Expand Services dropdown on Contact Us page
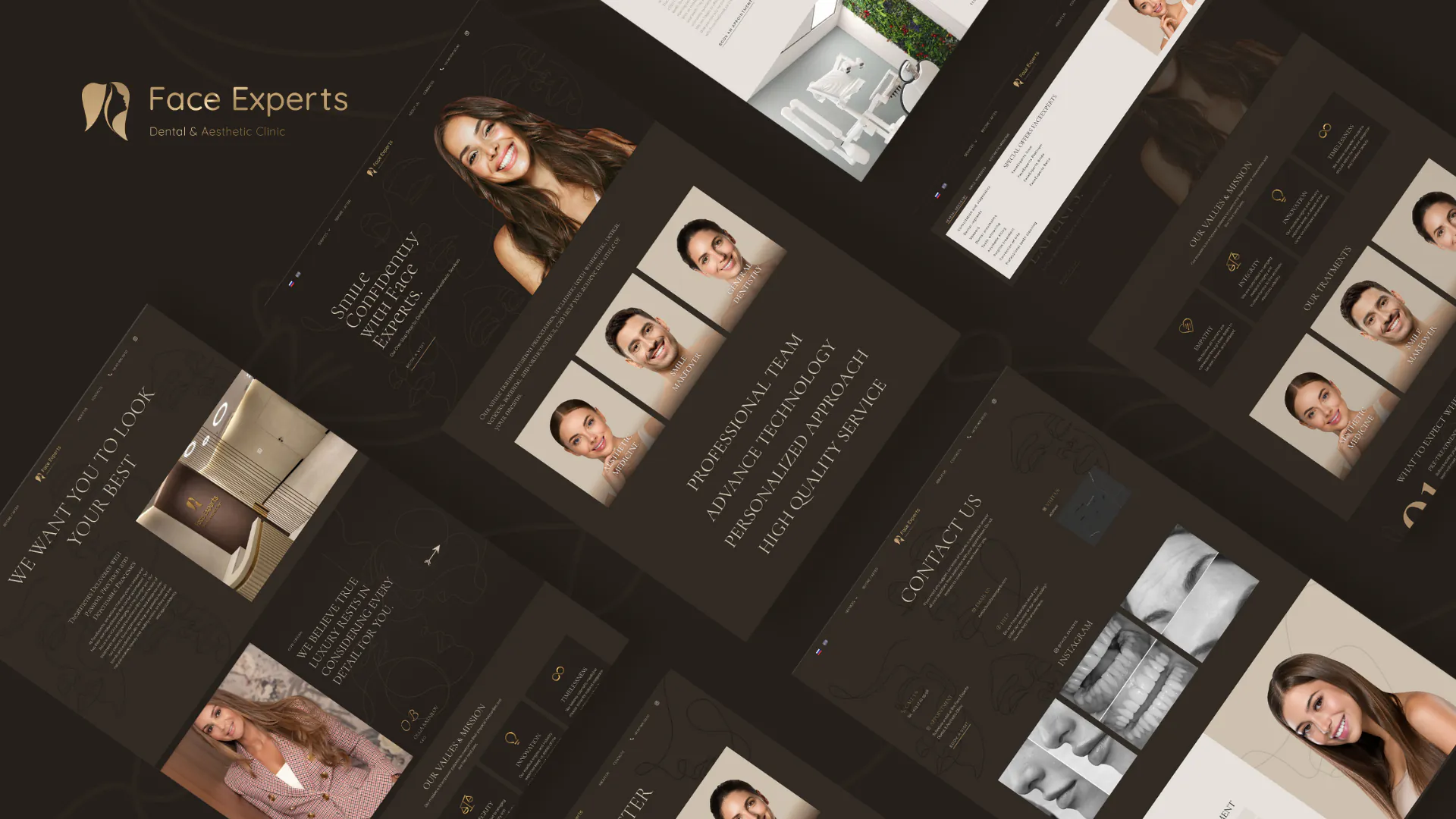The width and height of the screenshot is (1456, 819). coord(851,605)
